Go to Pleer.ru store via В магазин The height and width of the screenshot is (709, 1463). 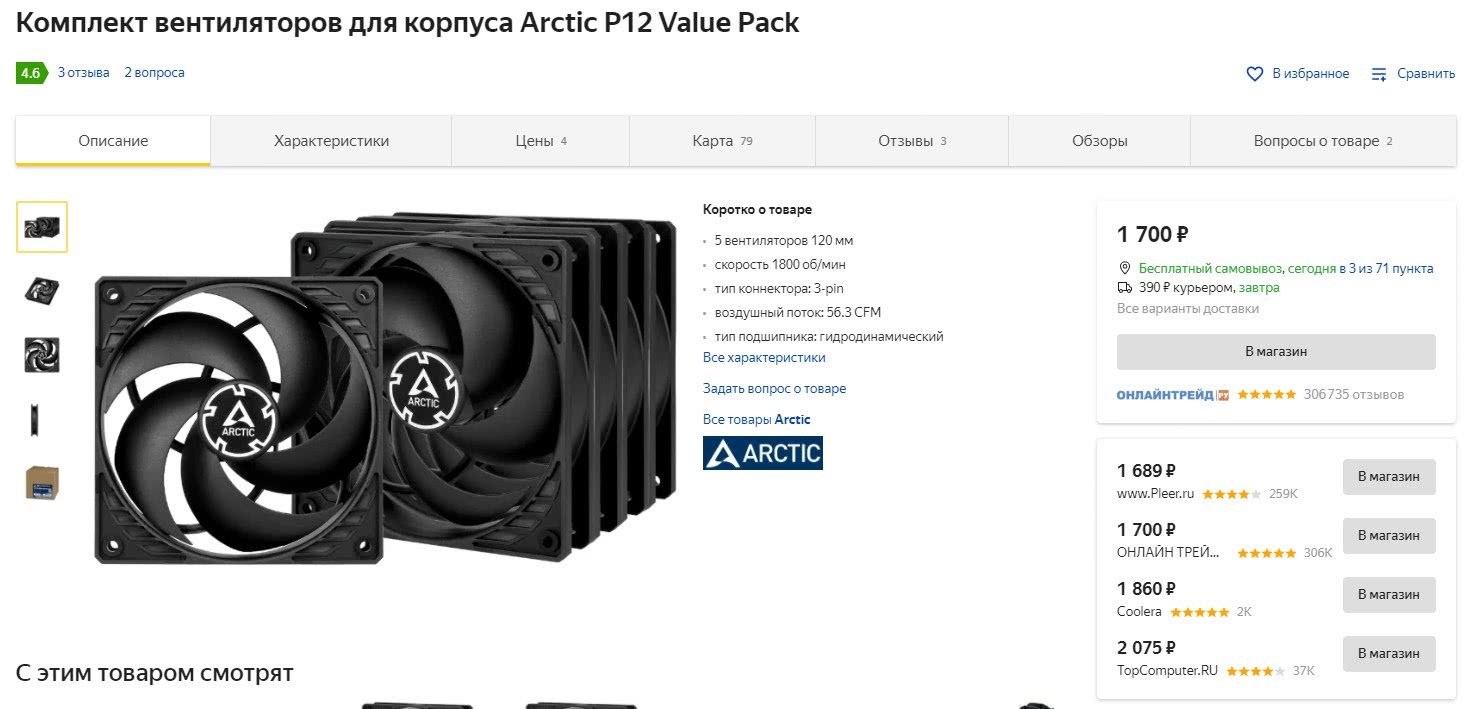(1389, 477)
